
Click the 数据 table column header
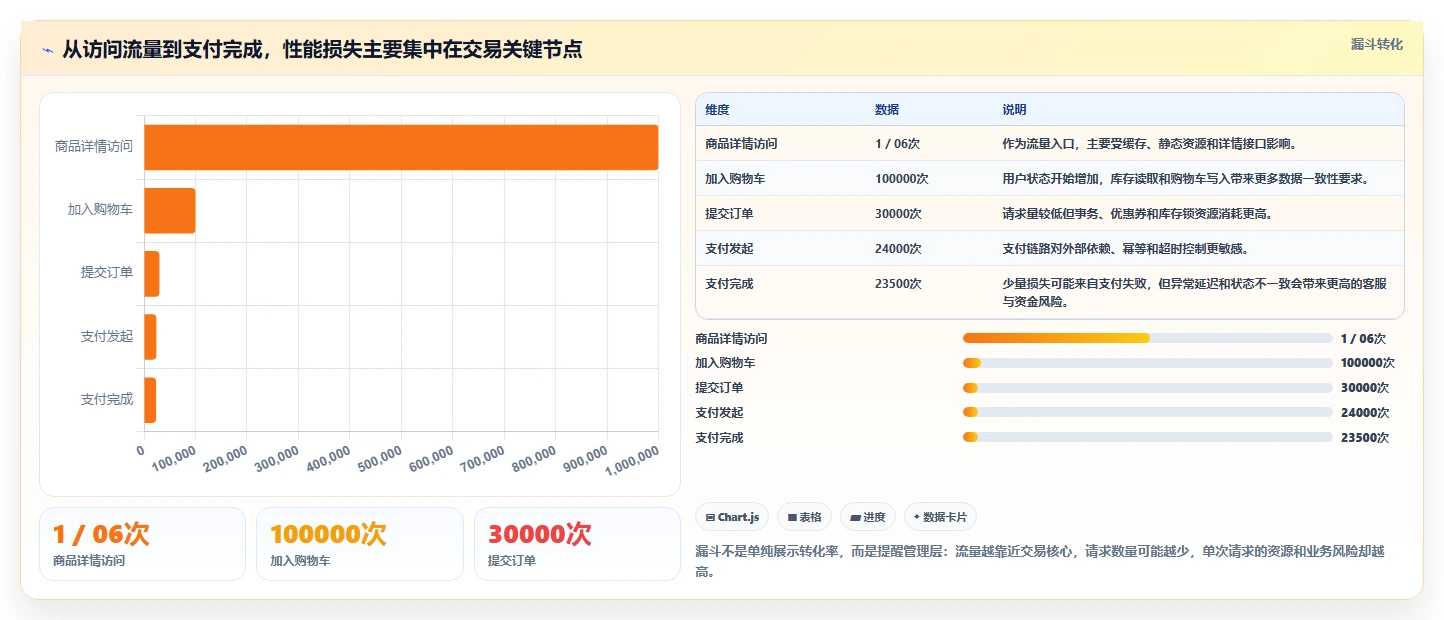pyautogui.click(x=887, y=110)
